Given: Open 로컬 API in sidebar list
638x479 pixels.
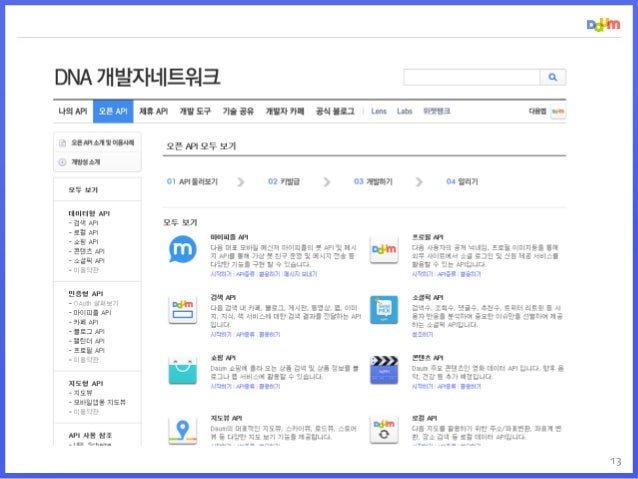Looking at the screenshot, I should (x=86, y=232).
